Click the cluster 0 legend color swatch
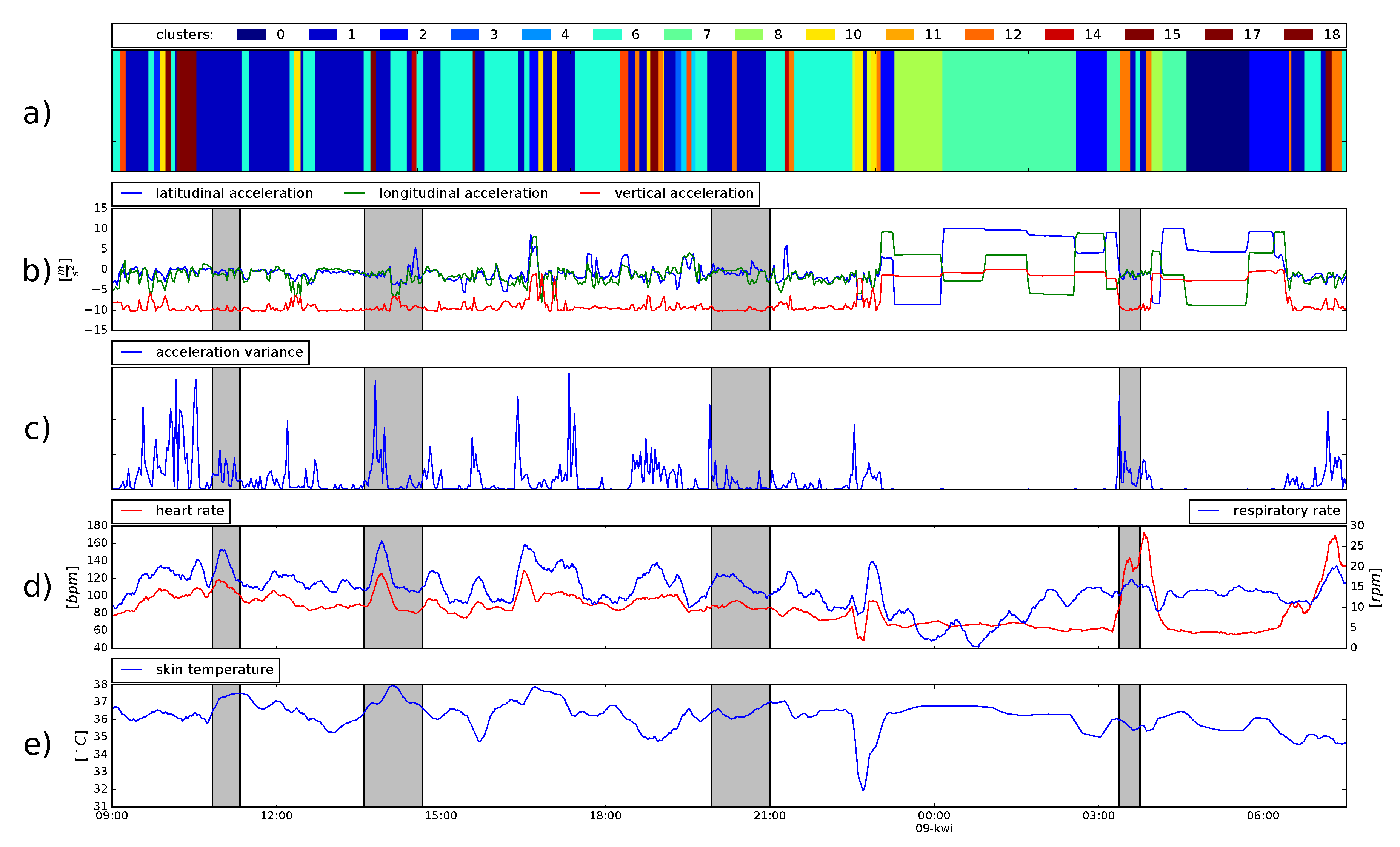The height and width of the screenshot is (847, 1400). [x=251, y=34]
